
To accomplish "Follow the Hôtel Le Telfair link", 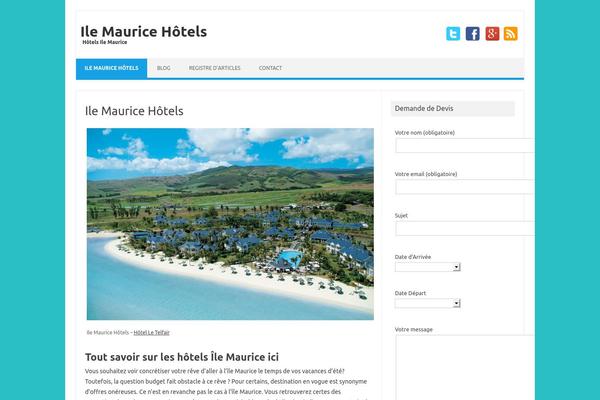I will (x=152, y=332).
